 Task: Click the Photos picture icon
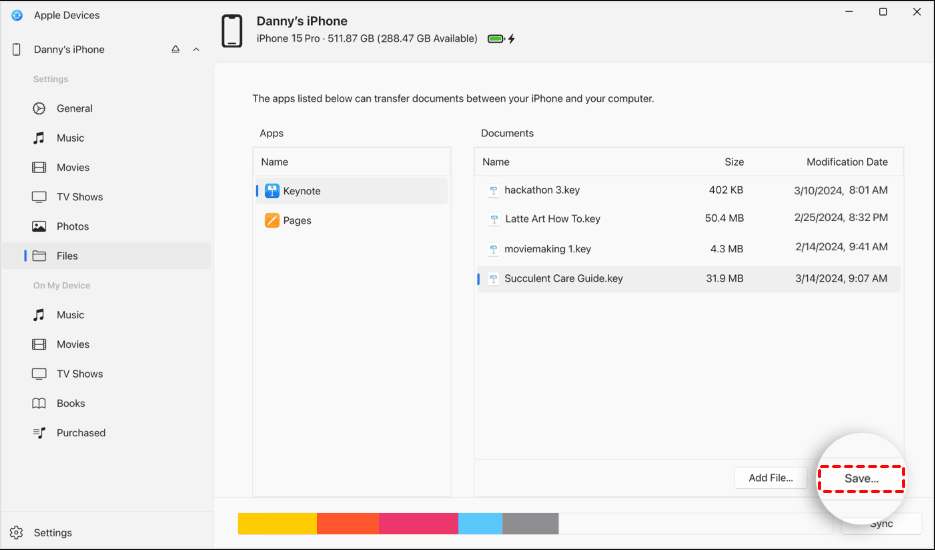(x=39, y=227)
